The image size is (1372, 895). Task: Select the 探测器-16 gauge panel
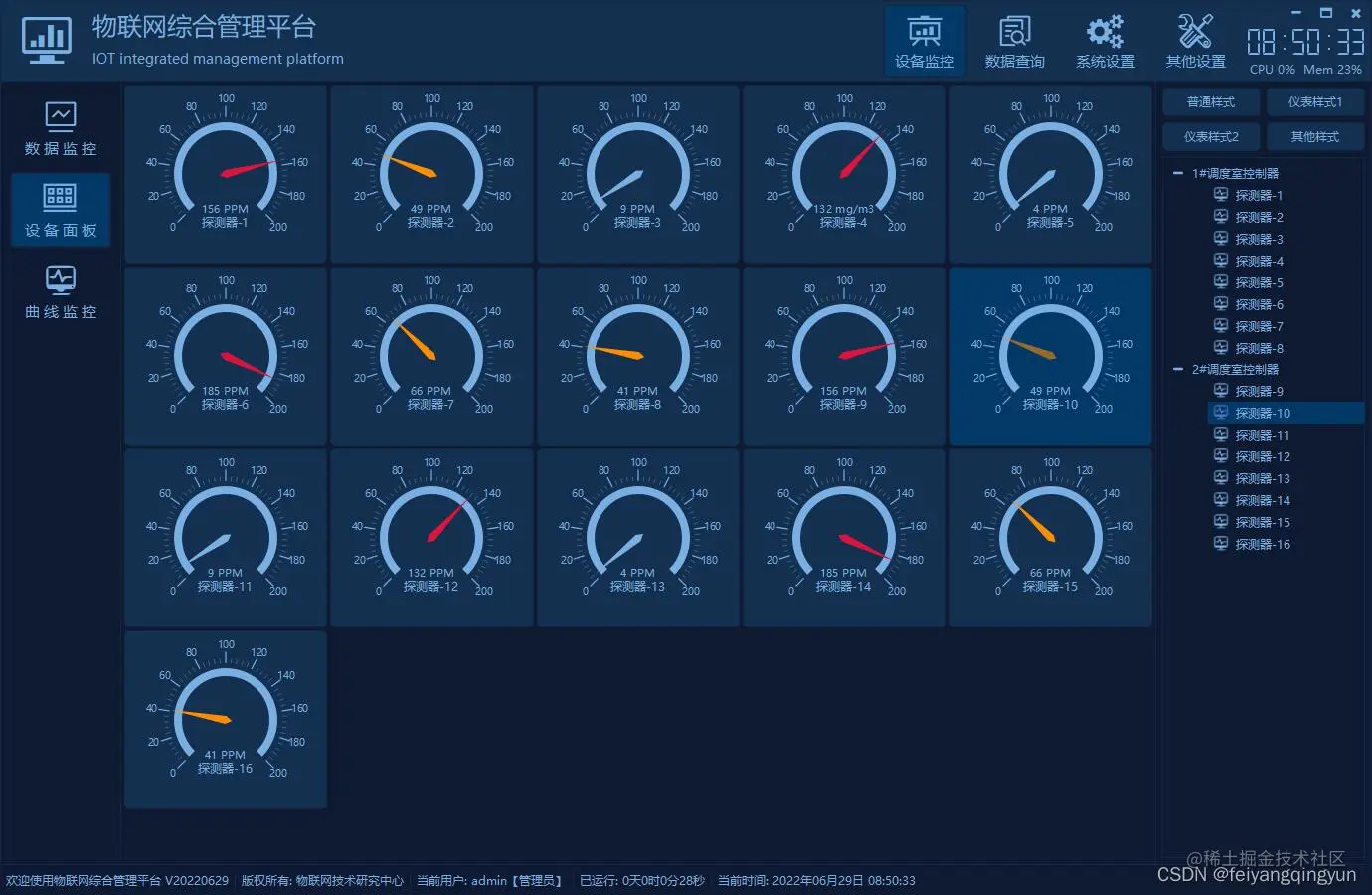[226, 720]
